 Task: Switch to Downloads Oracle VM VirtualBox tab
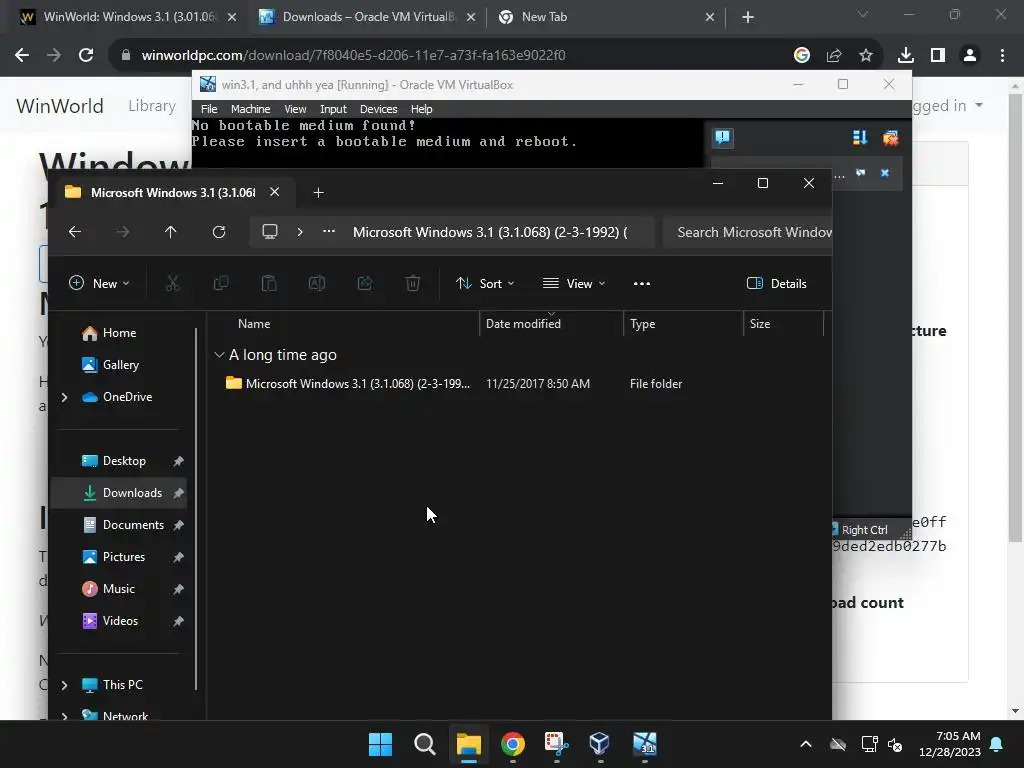[368, 17]
